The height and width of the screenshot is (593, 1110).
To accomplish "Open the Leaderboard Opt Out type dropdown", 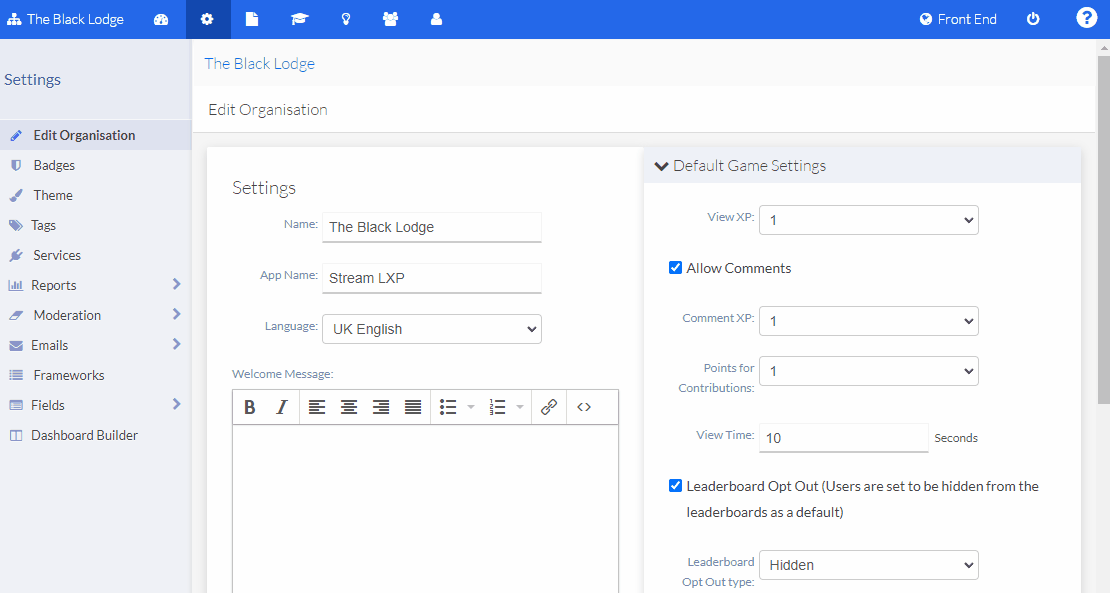I will click(x=868, y=565).
